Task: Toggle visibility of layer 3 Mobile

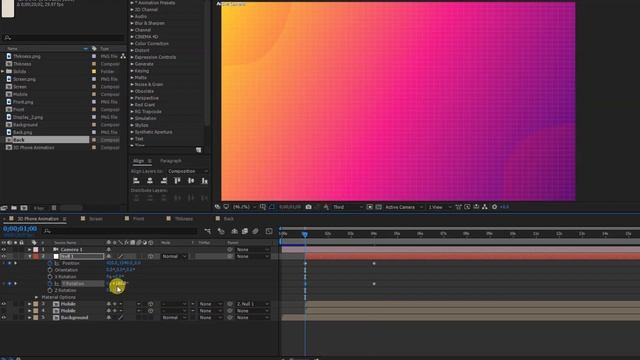Action: [4, 304]
